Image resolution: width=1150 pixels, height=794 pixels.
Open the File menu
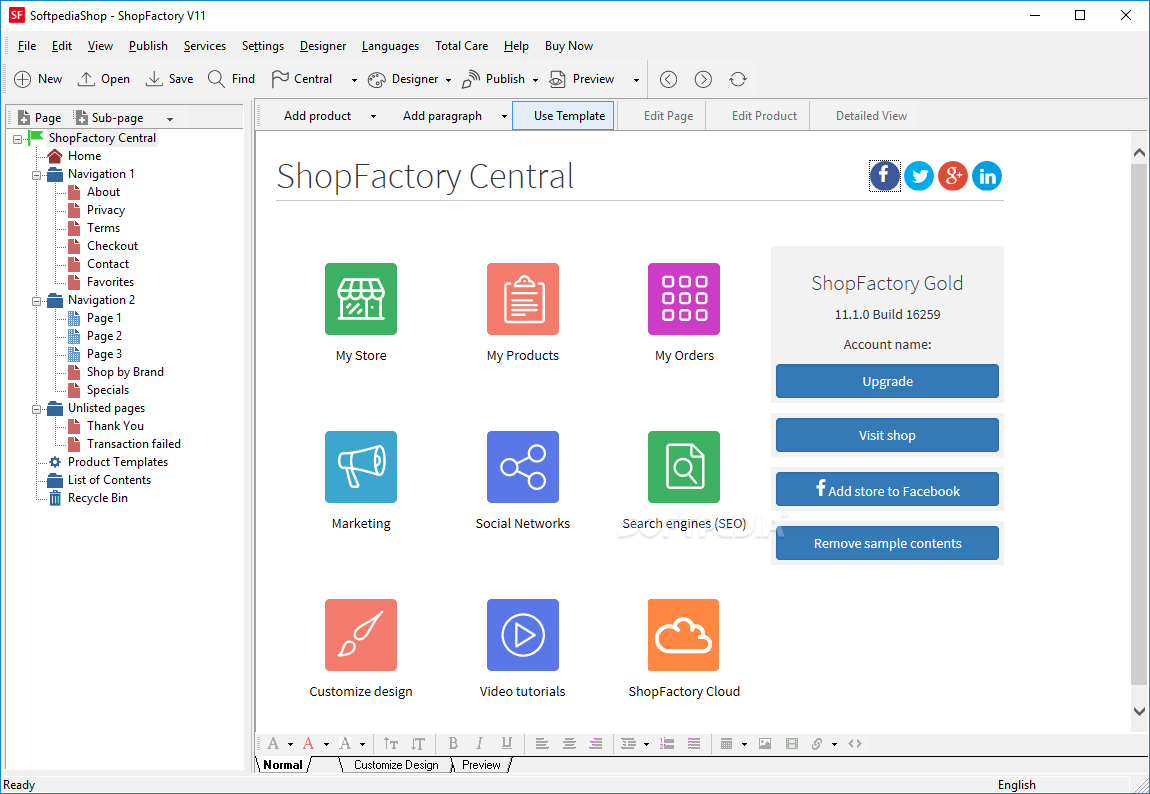click(26, 45)
